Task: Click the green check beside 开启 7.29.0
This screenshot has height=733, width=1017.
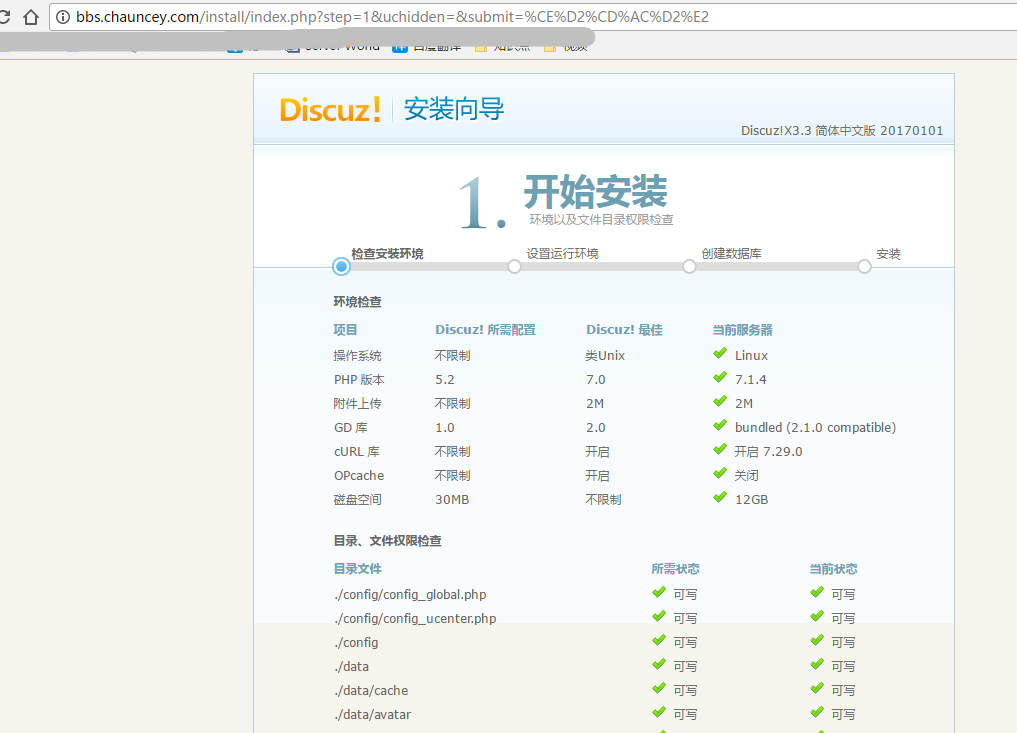Action: pos(720,450)
